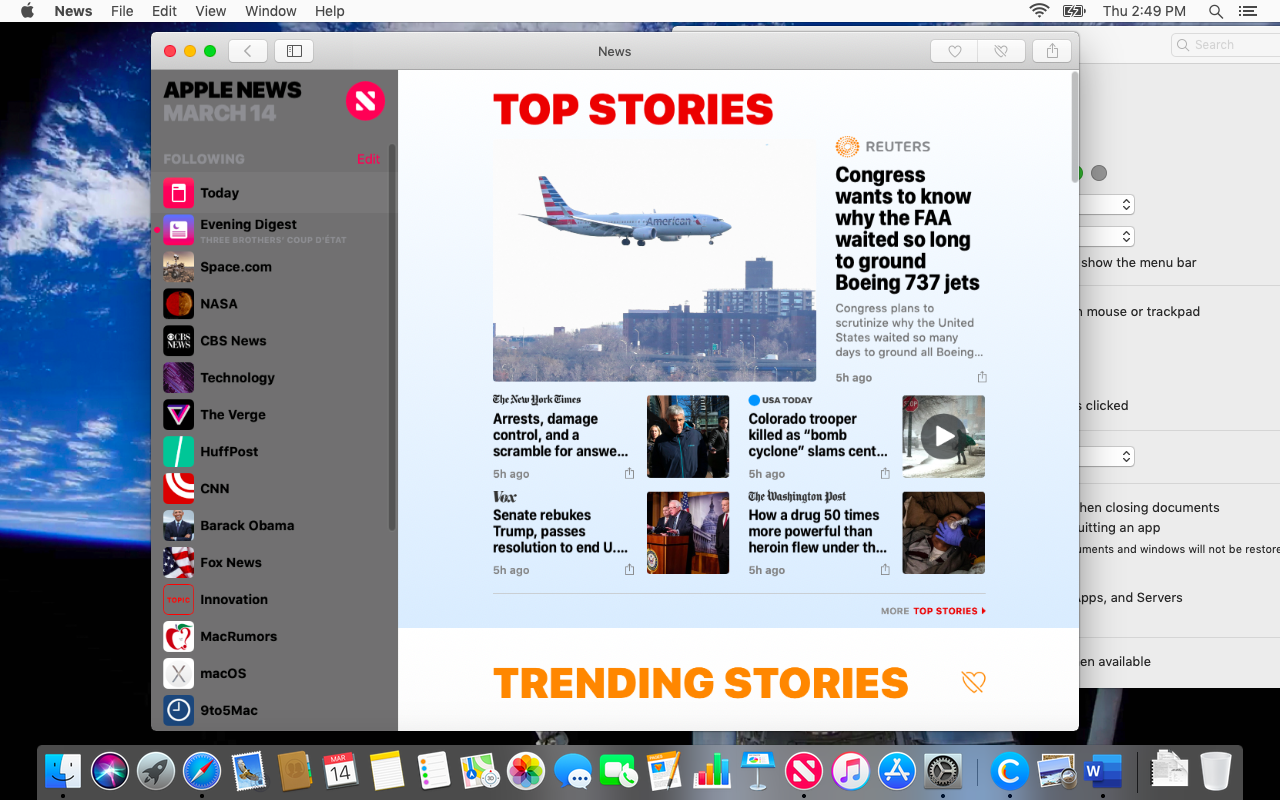
Task: Open Spotlight search in menu bar
Action: [1216, 11]
